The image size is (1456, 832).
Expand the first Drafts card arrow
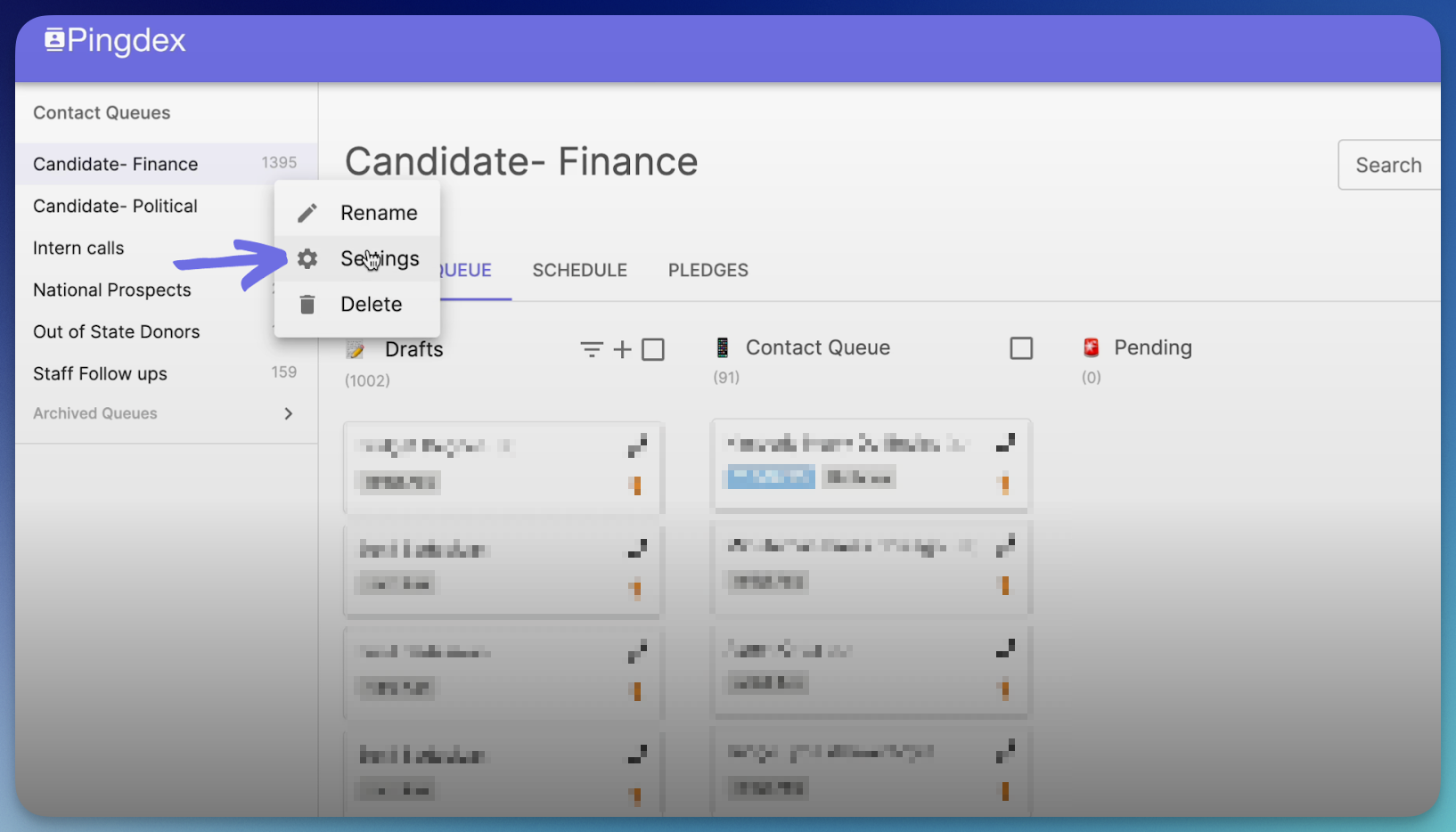click(637, 445)
